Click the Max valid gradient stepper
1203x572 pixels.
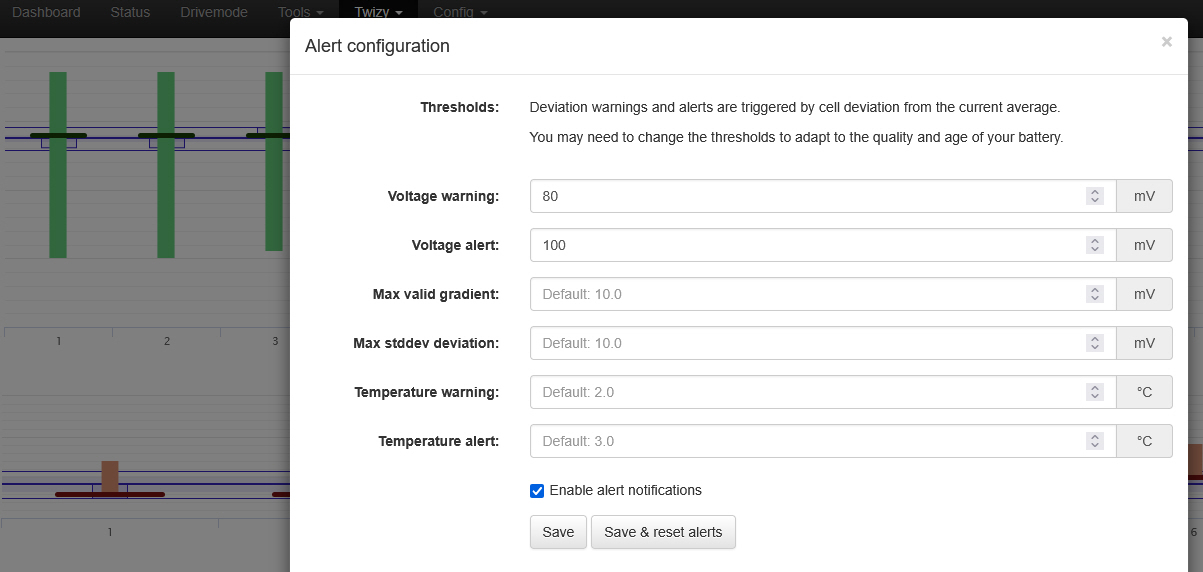tap(1095, 294)
